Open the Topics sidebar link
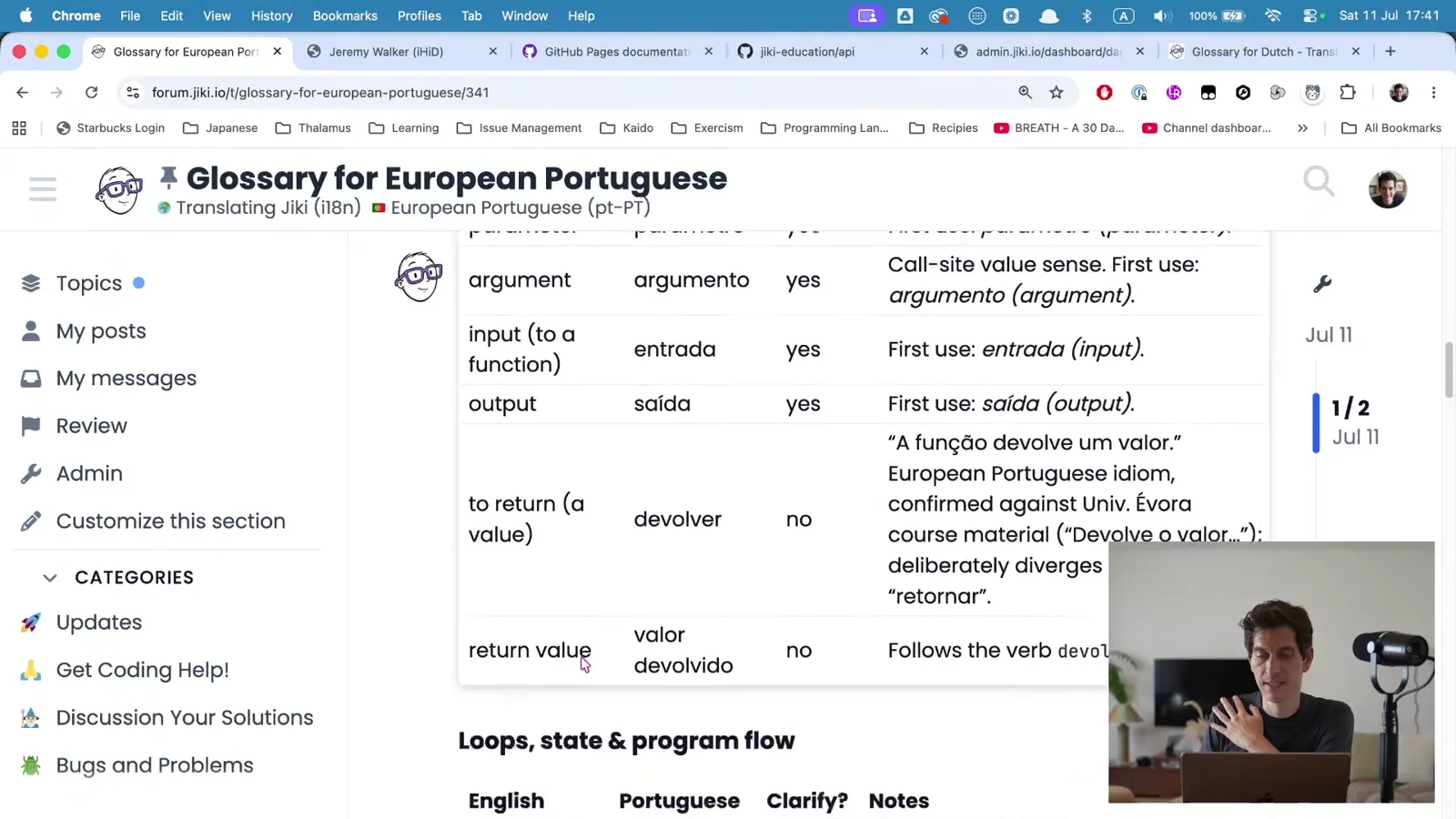1456x819 pixels. coord(89,283)
